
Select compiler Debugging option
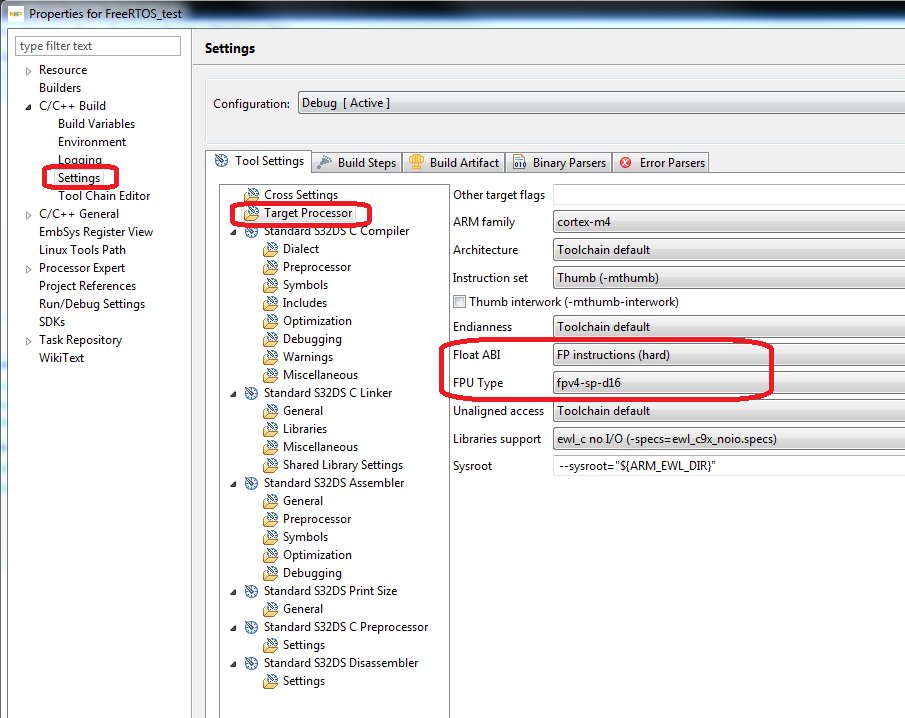[x=312, y=339]
